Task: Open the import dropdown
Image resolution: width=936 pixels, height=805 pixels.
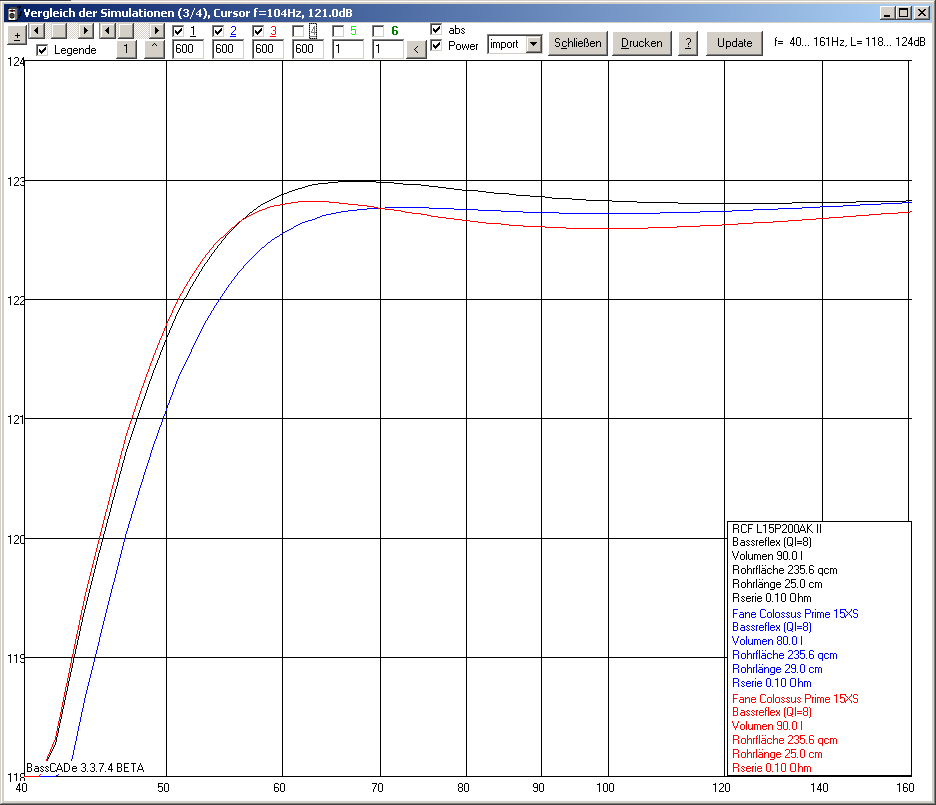Action: coord(534,44)
